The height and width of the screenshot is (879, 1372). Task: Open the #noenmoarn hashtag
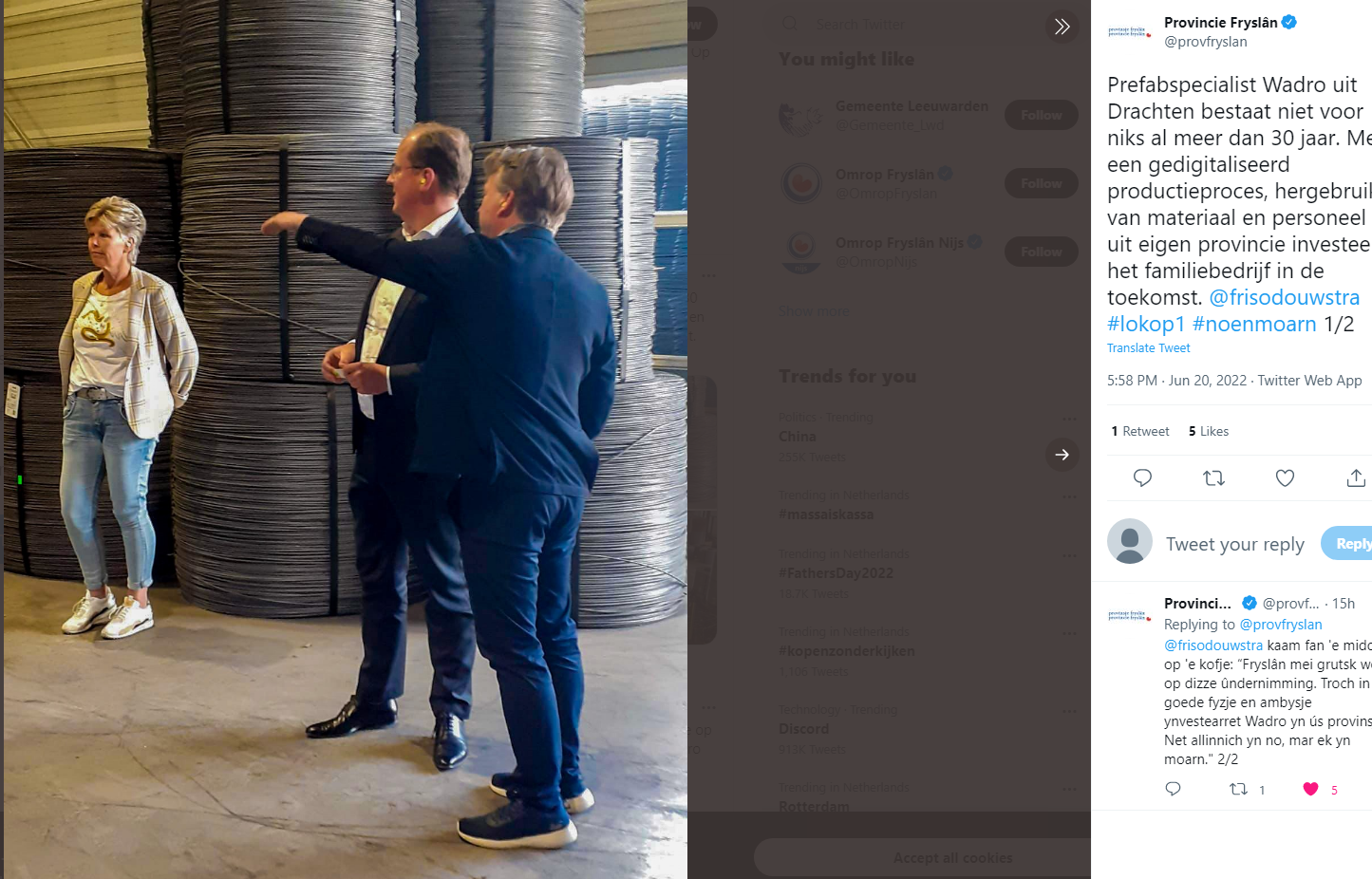click(x=1254, y=324)
